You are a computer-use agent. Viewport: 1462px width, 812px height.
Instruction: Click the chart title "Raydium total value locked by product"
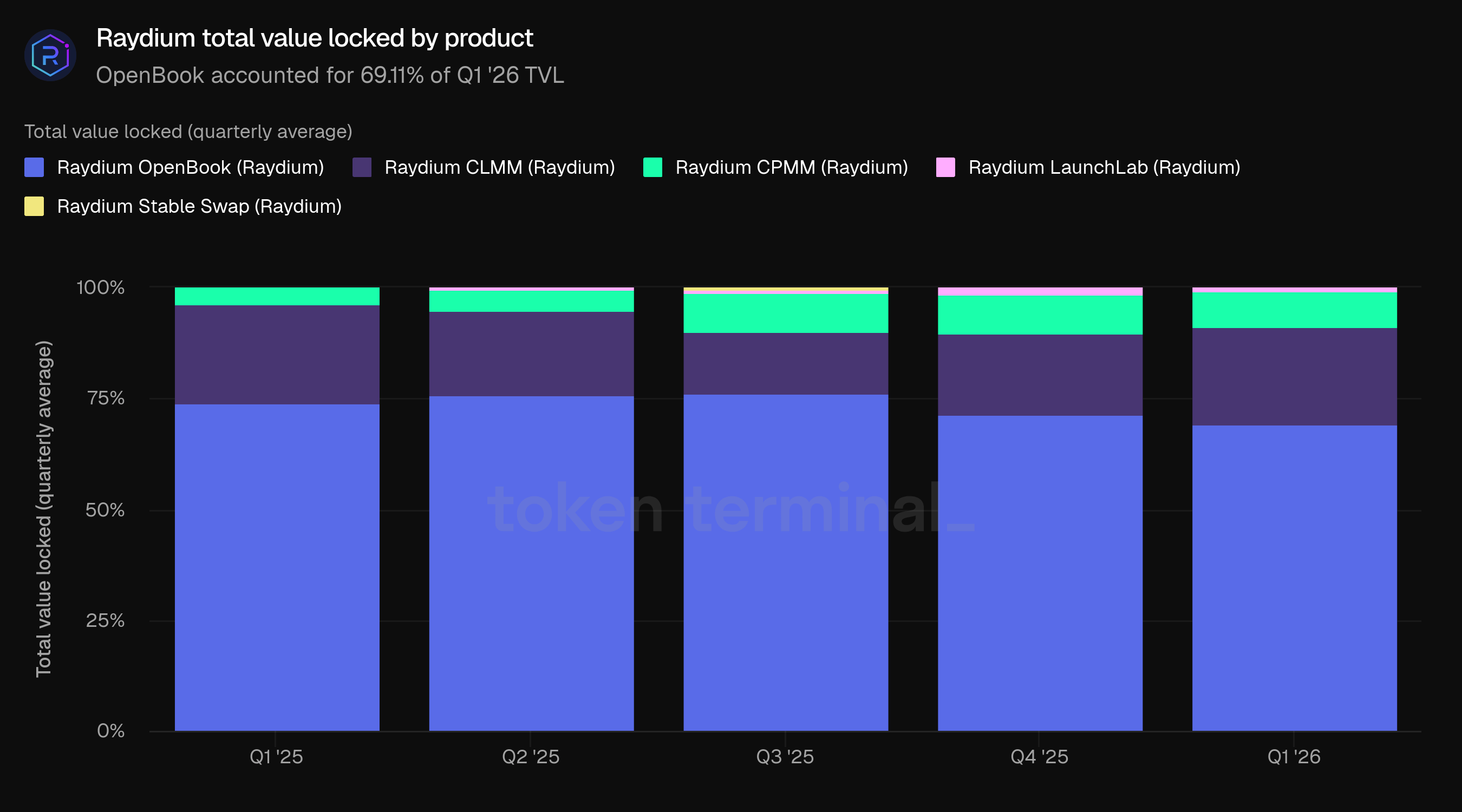point(315,38)
